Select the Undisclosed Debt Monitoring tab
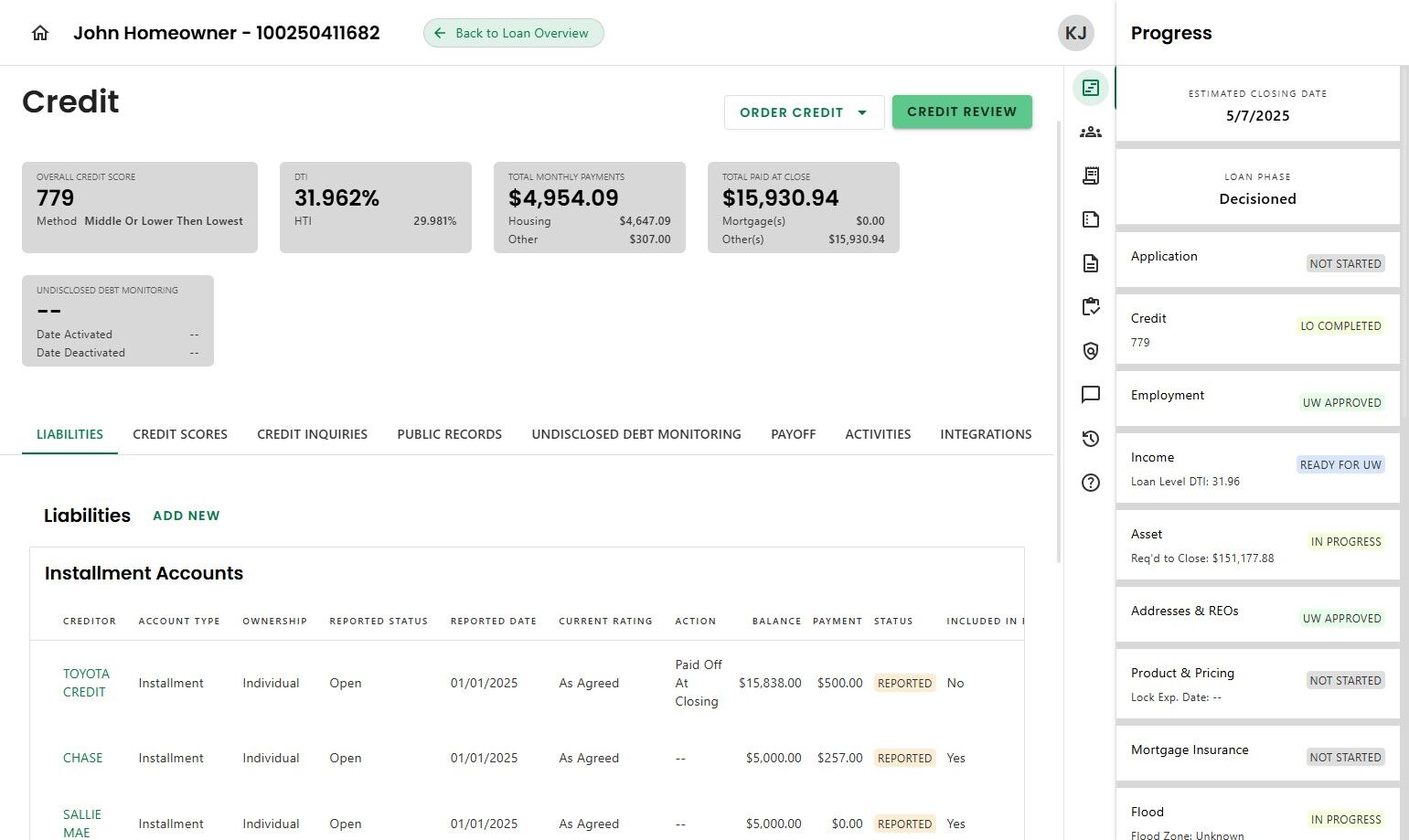 click(636, 434)
